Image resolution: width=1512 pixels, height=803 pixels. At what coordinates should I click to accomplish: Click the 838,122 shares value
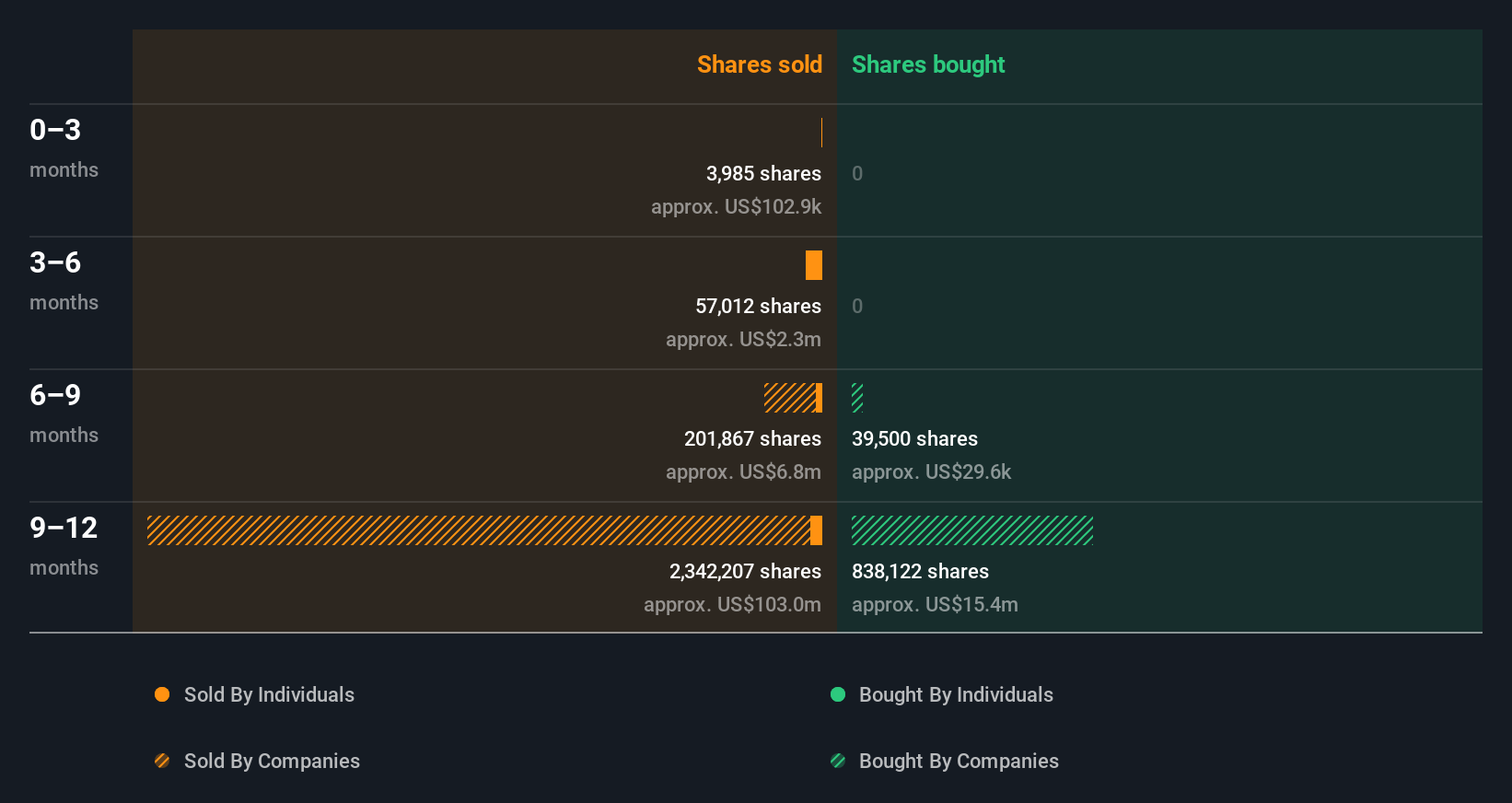(x=920, y=571)
